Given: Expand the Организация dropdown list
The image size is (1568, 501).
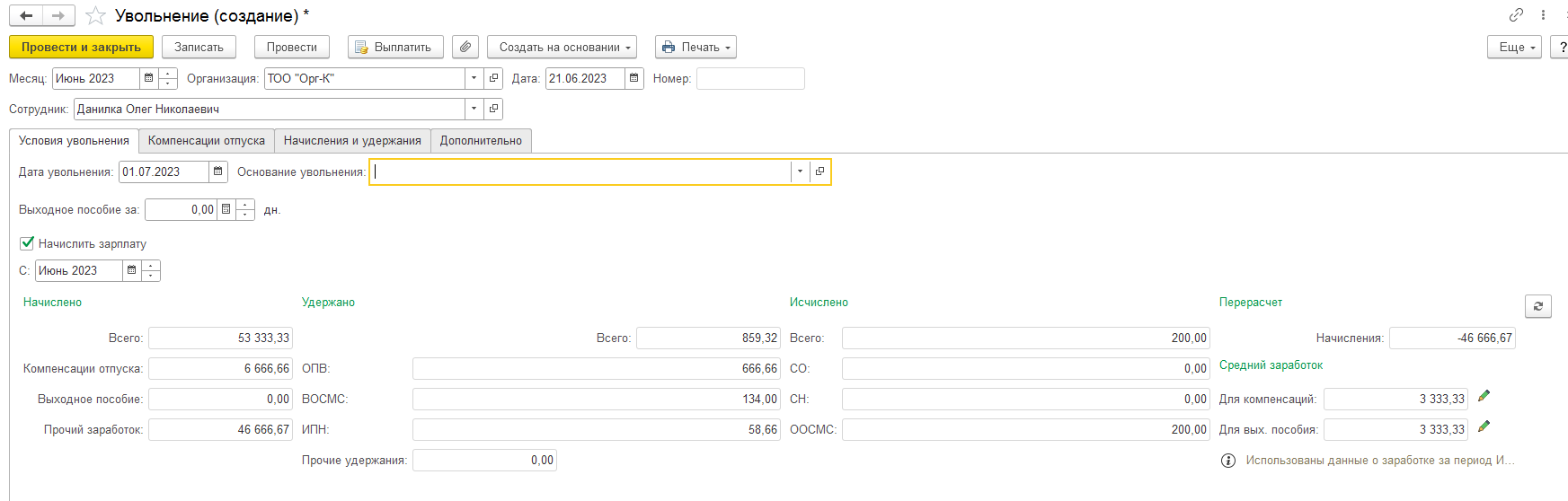Looking at the screenshot, I should 474,78.
